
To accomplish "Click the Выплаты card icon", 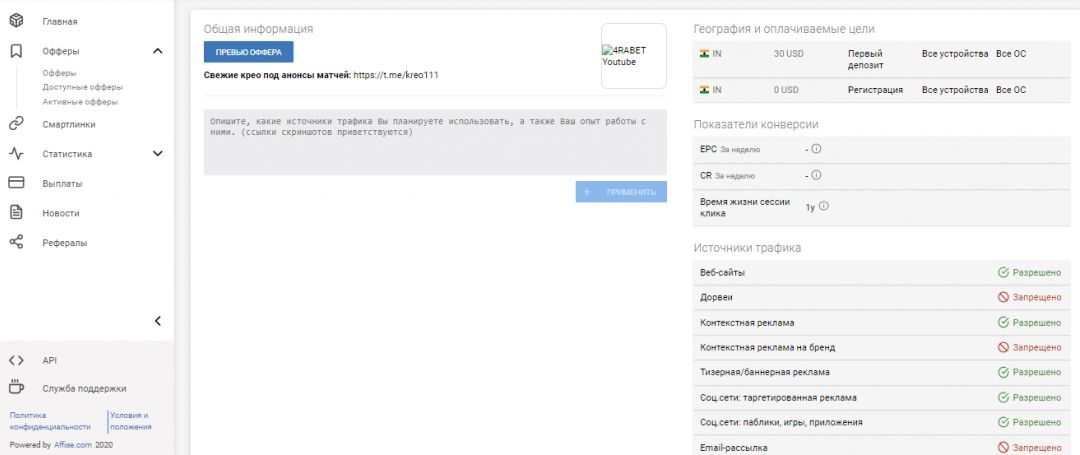I will (16, 183).
